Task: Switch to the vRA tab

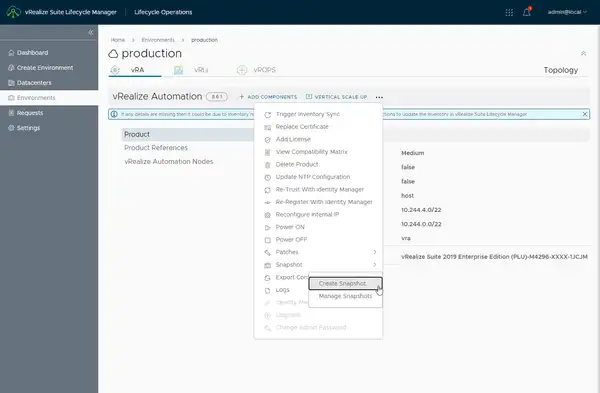Action: (135, 70)
